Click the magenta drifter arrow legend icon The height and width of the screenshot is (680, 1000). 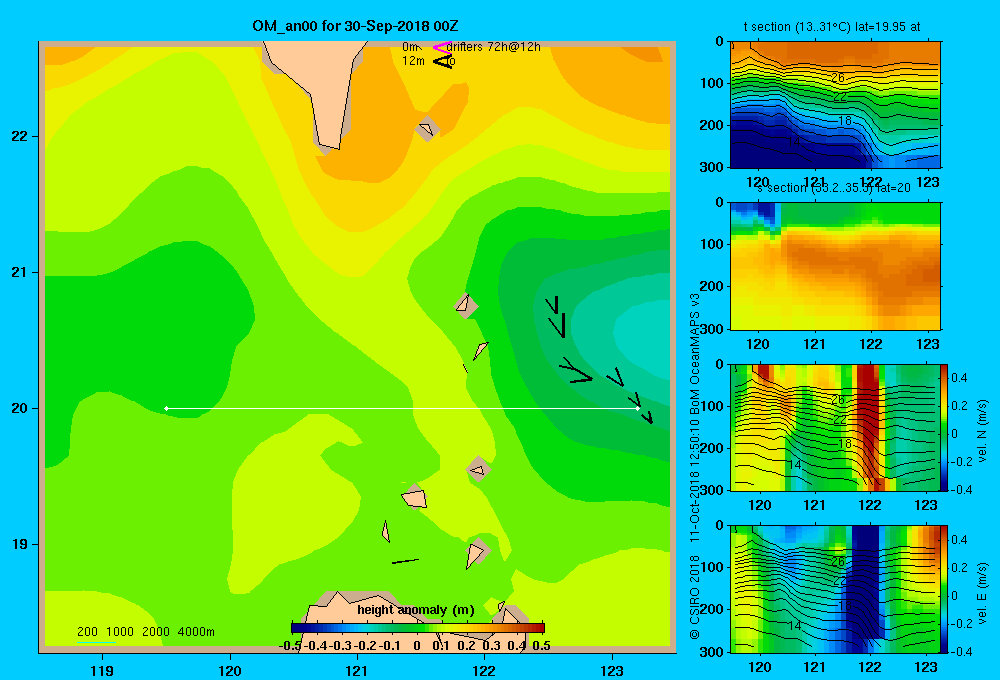tap(442, 47)
